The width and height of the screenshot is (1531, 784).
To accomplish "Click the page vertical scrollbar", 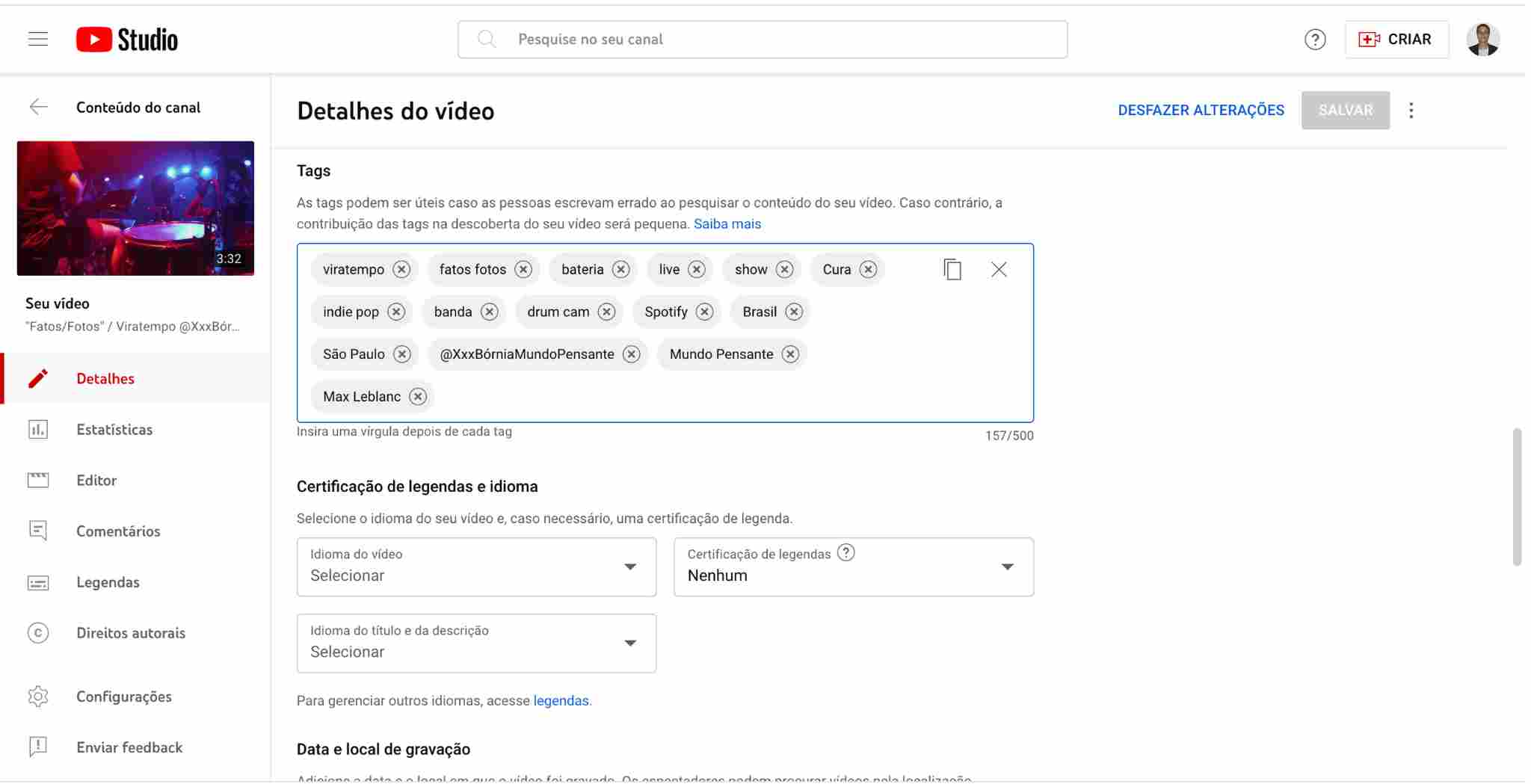I will [x=1517, y=497].
